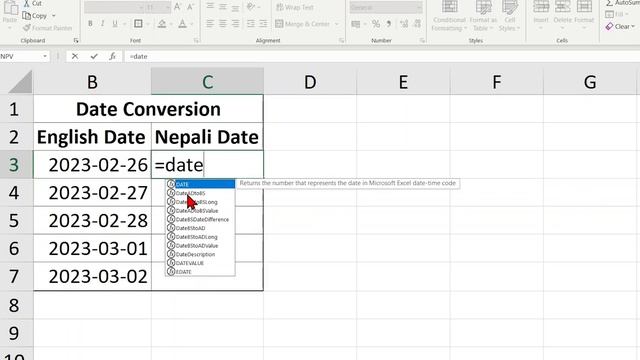
Task: Apply Percent Style
Action: point(376,24)
